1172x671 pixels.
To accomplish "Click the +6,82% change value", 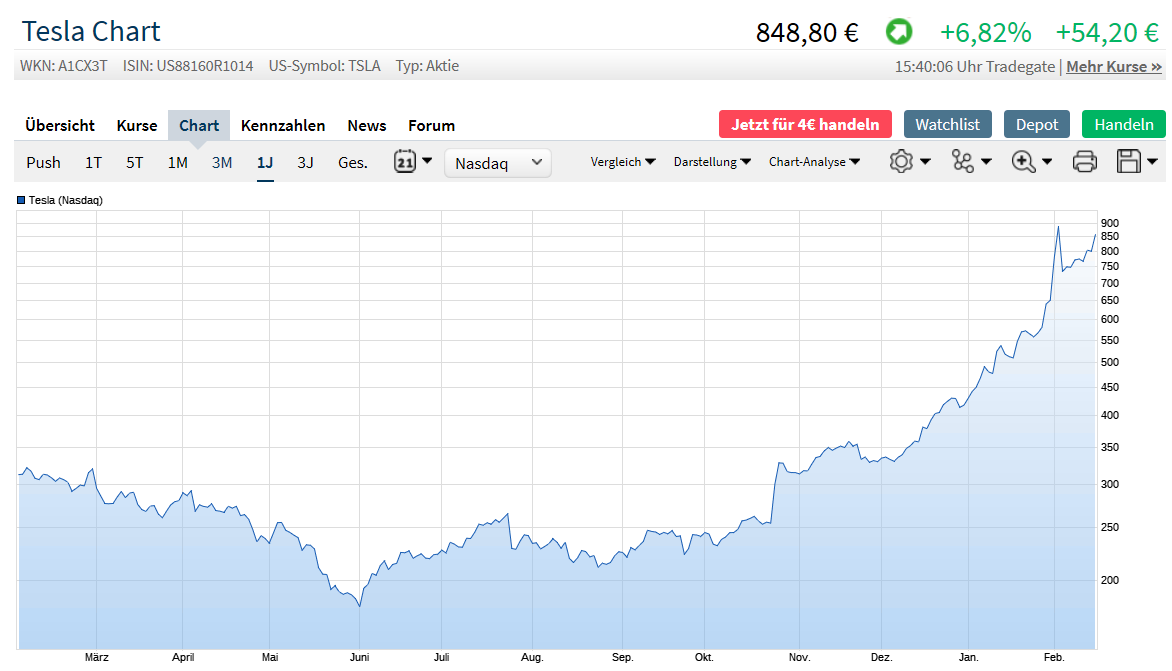I will 985,32.
